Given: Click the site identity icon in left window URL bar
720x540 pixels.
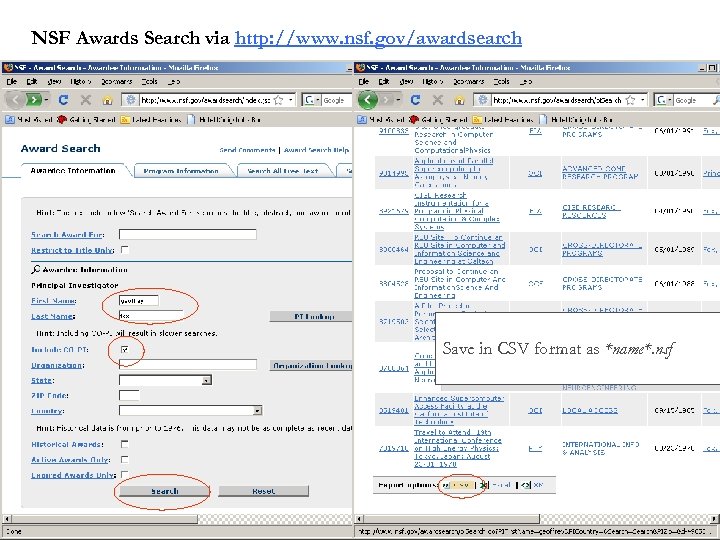Looking at the screenshot, I should 130,100.
